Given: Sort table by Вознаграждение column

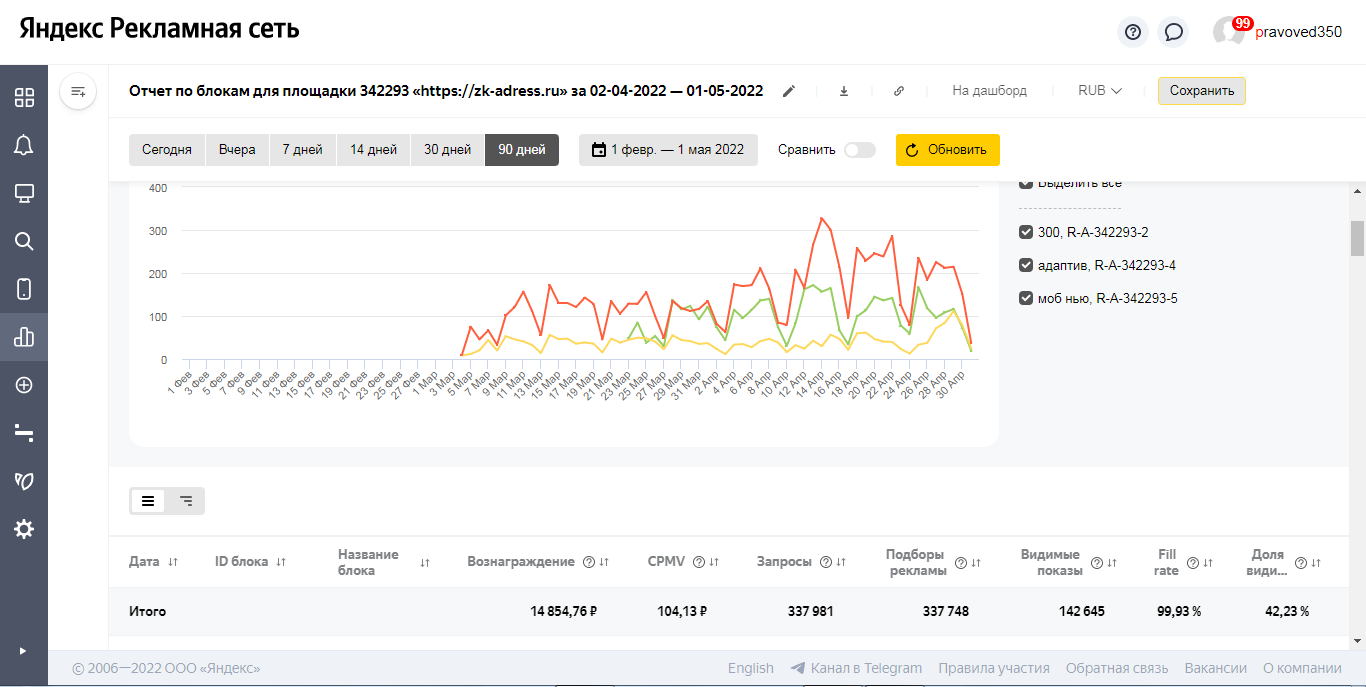Looking at the screenshot, I should (x=604, y=562).
